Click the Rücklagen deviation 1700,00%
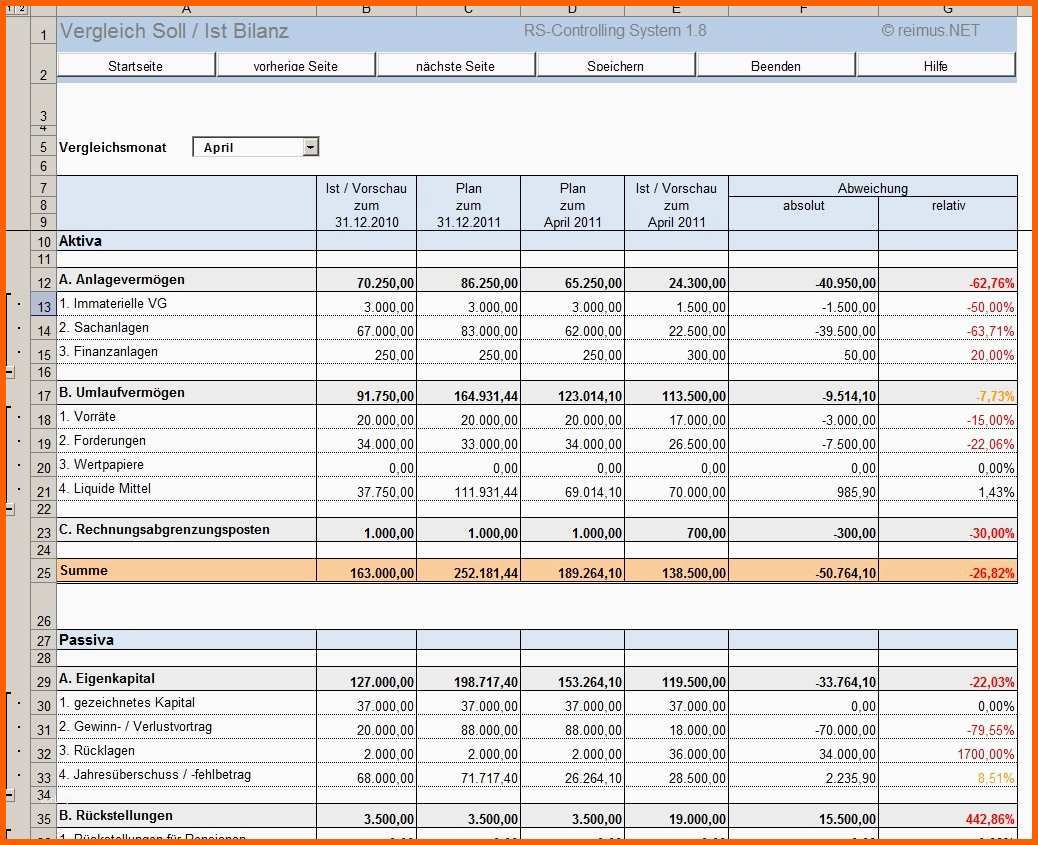This screenshot has width=1038, height=845. tap(985, 754)
